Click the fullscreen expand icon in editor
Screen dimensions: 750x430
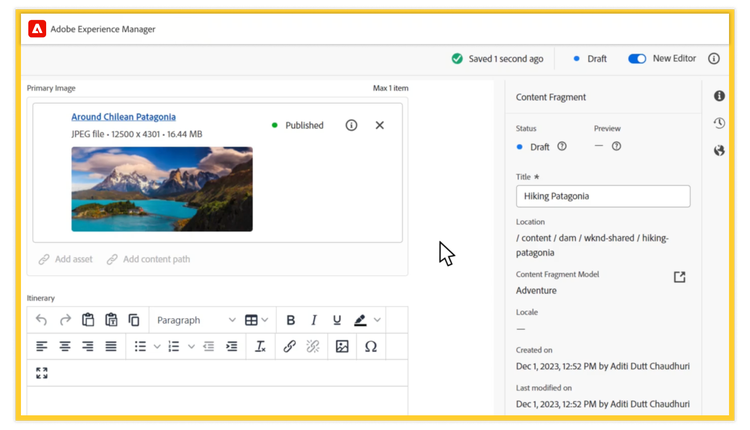41,373
